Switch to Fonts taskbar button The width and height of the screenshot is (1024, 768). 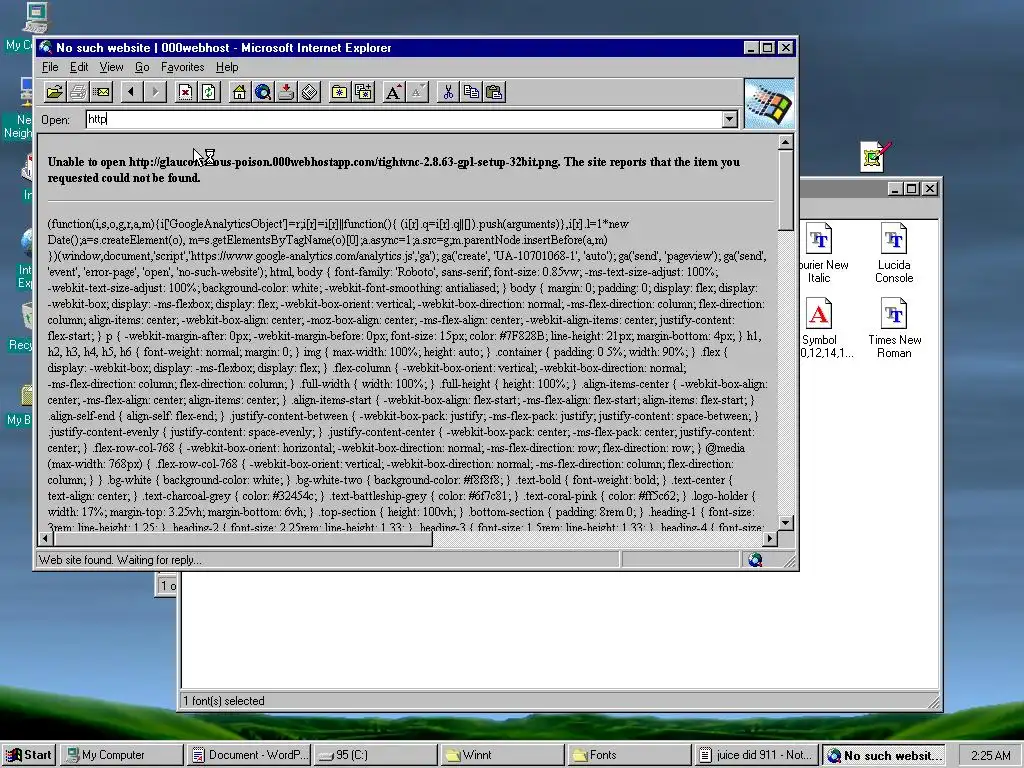629,755
